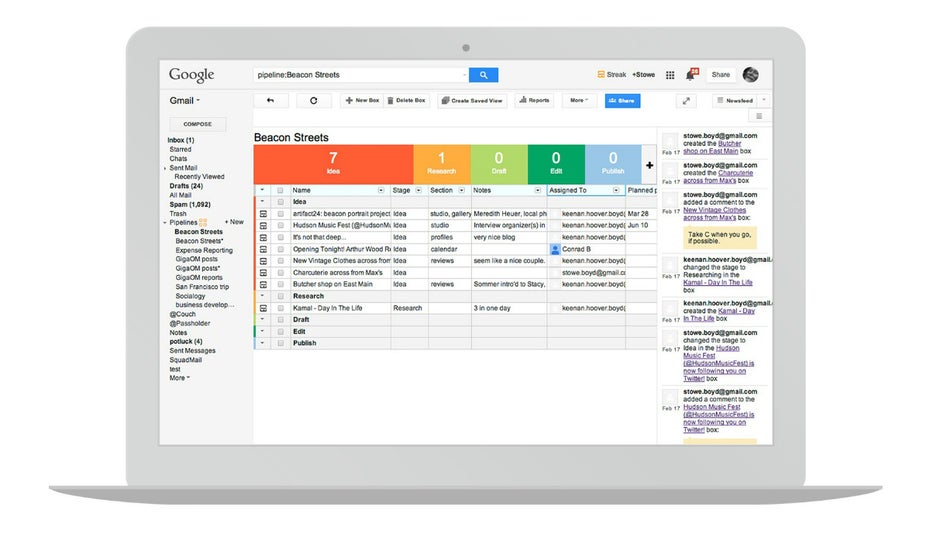This screenshot has width=930, height=534.
Task: Collapse the Research group row
Action: click(262, 296)
